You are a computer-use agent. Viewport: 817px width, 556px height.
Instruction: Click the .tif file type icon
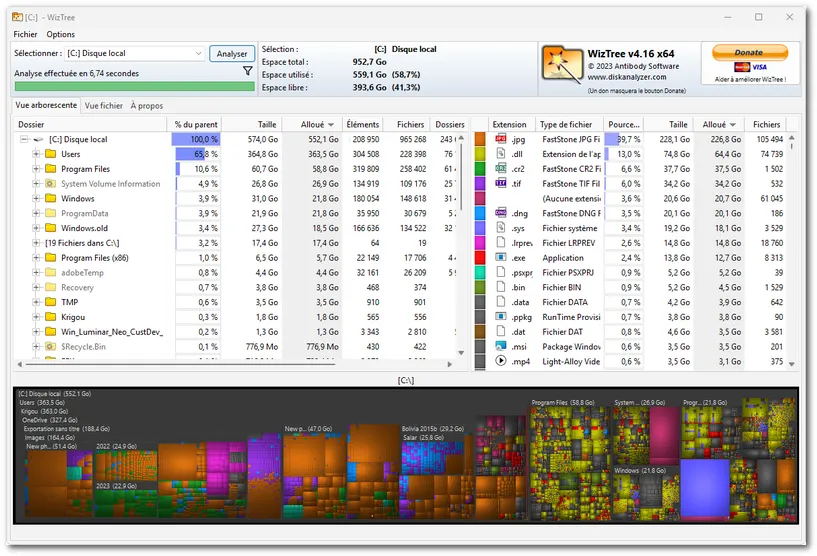click(501, 183)
